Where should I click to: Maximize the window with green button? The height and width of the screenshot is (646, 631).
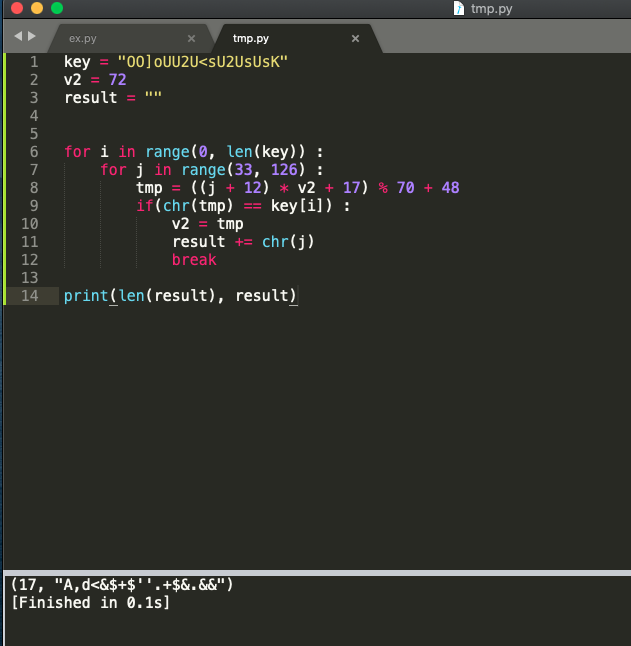point(57,8)
